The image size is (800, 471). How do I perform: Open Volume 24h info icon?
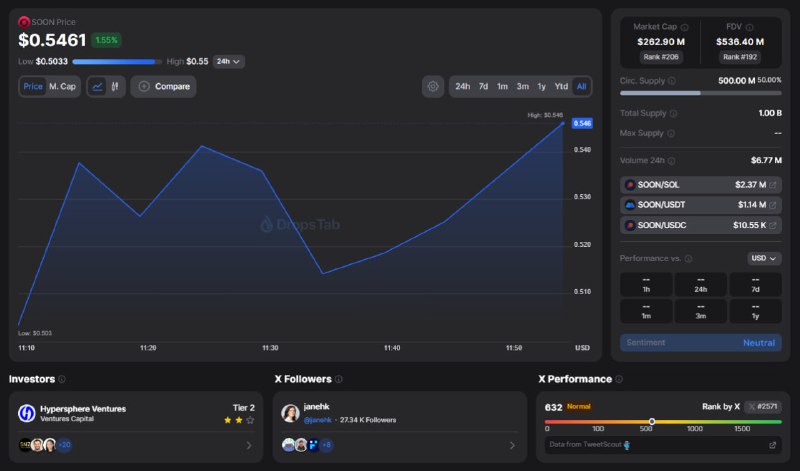(x=671, y=161)
